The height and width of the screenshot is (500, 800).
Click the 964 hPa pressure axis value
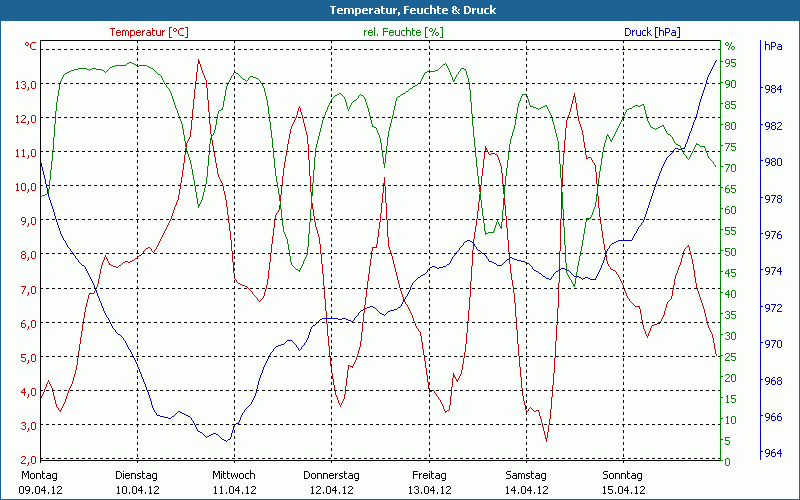point(773,453)
